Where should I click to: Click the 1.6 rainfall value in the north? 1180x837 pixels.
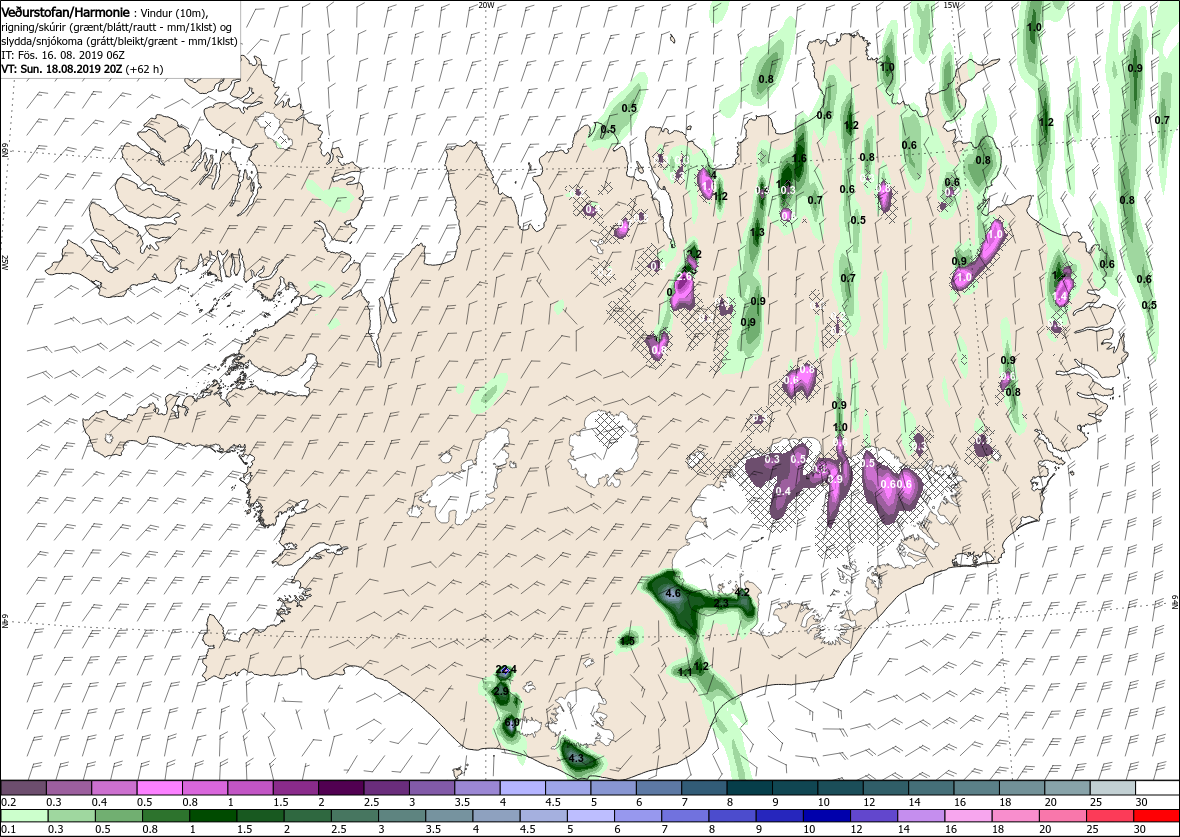799,158
